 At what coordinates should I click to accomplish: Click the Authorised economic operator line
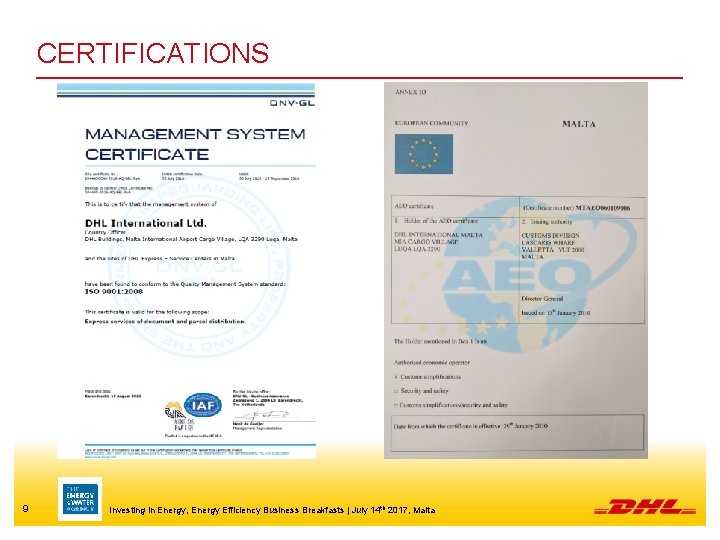(x=432, y=362)
